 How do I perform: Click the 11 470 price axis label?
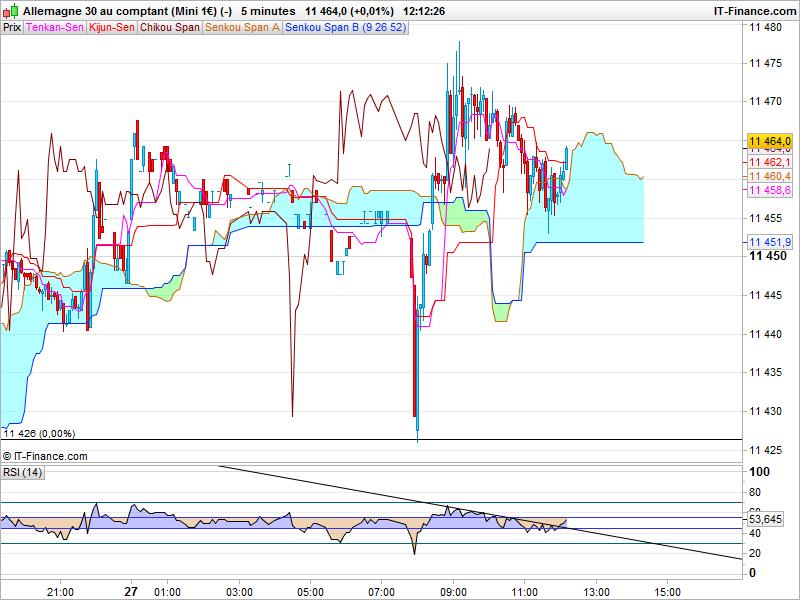(x=765, y=102)
